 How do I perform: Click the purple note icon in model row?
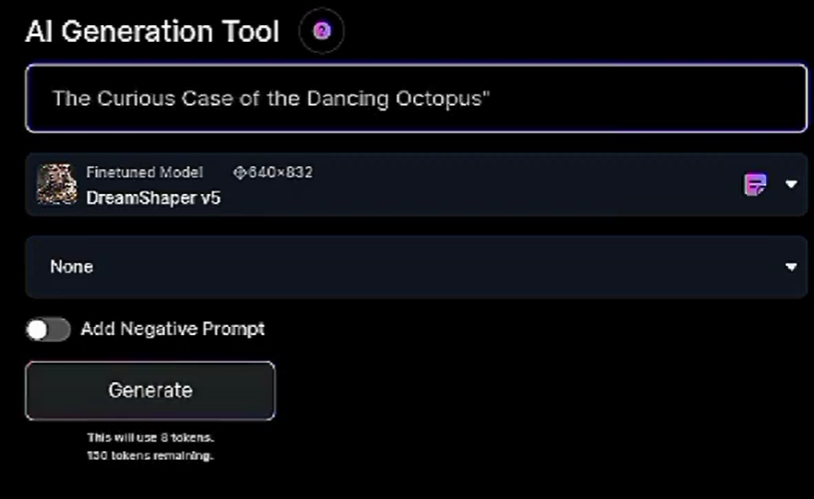pyautogui.click(x=755, y=184)
